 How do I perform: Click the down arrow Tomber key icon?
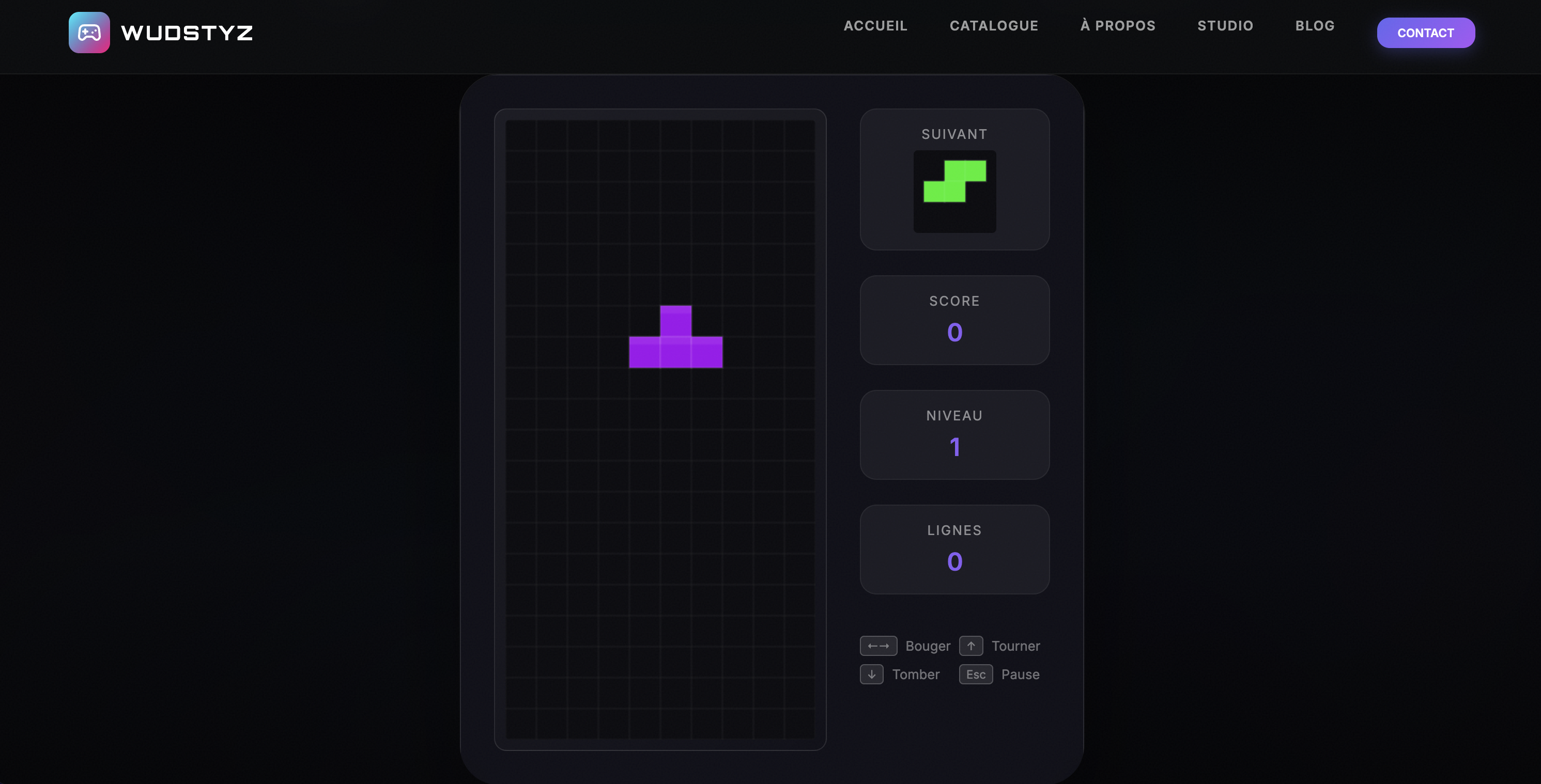pos(872,675)
